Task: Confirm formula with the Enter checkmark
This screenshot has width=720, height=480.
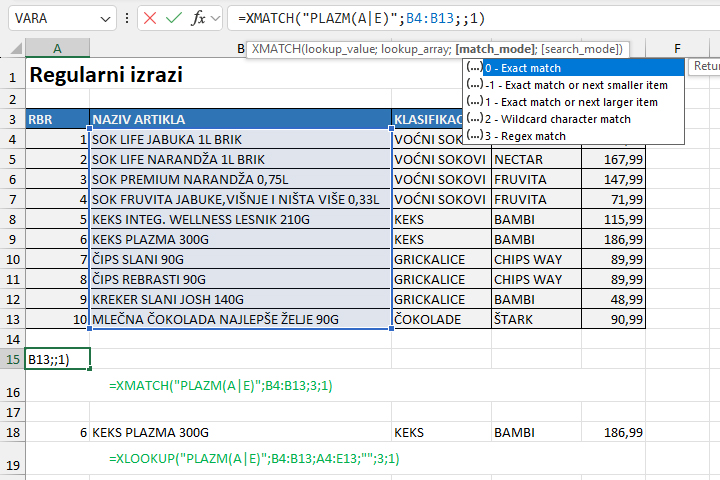Action: point(174,18)
